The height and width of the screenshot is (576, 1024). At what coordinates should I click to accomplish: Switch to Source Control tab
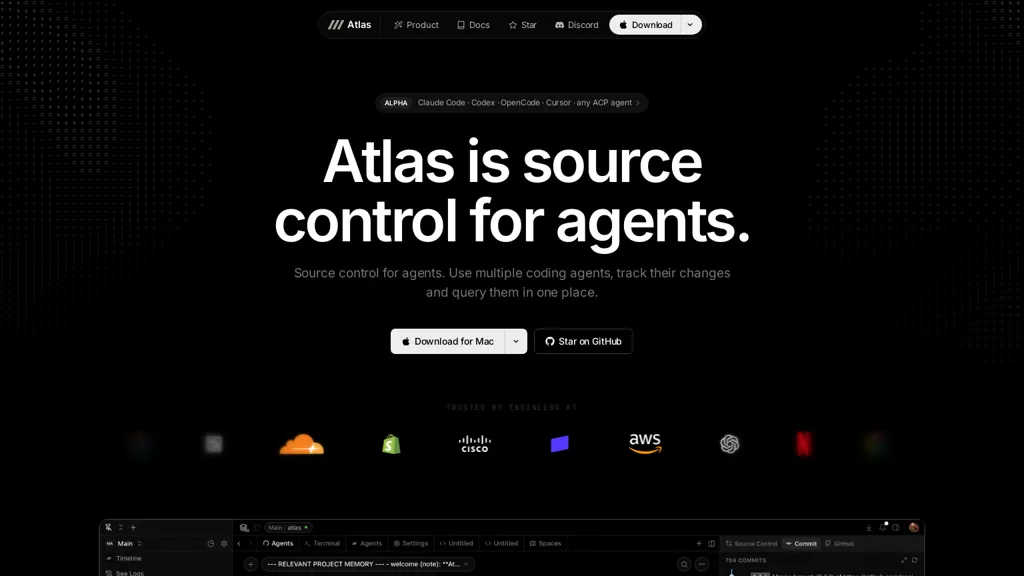(x=752, y=543)
